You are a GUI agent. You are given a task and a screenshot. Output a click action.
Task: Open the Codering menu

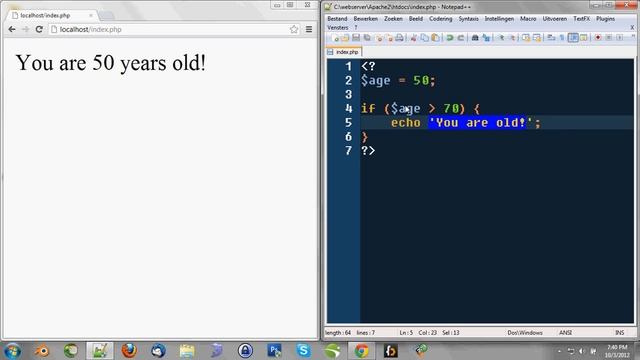click(x=440, y=19)
